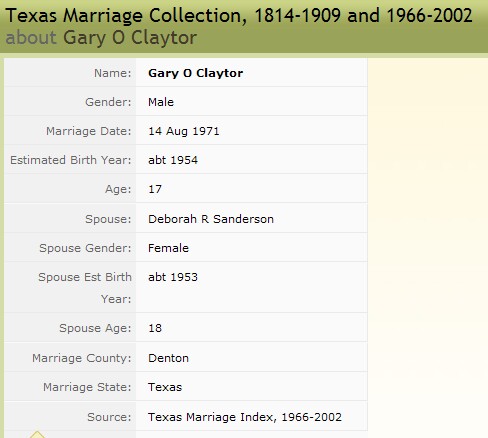Click the marriage date 14 Aug 1971
This screenshot has height=438, width=488.
coord(184,131)
